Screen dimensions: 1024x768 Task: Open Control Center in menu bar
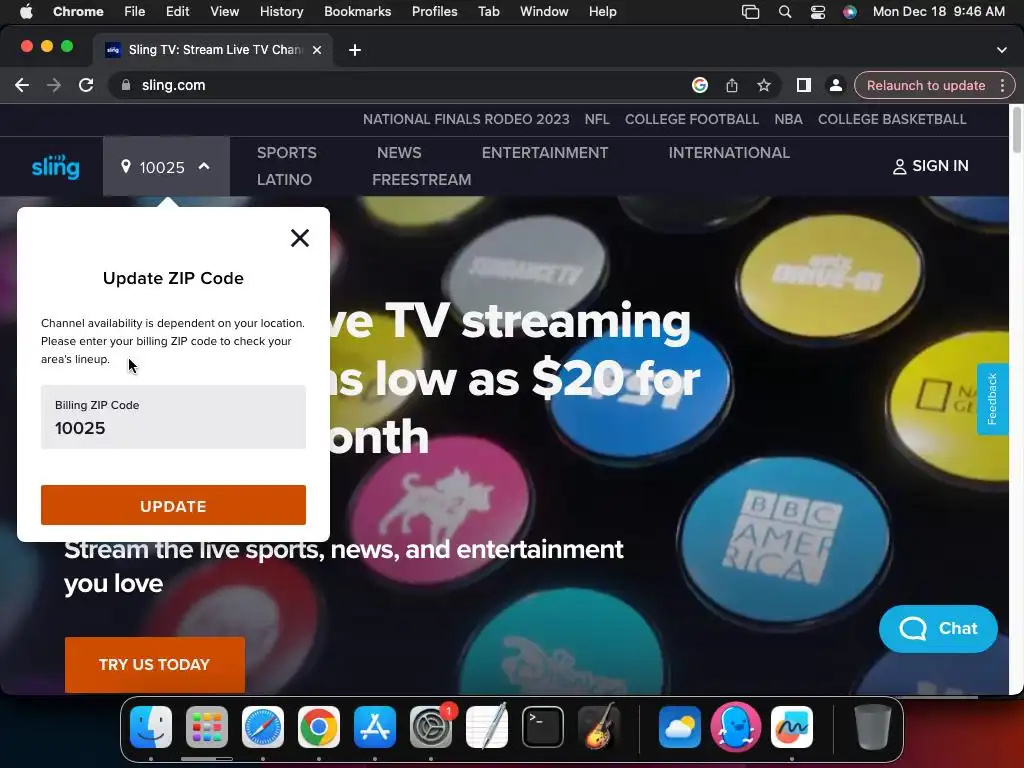(x=818, y=12)
